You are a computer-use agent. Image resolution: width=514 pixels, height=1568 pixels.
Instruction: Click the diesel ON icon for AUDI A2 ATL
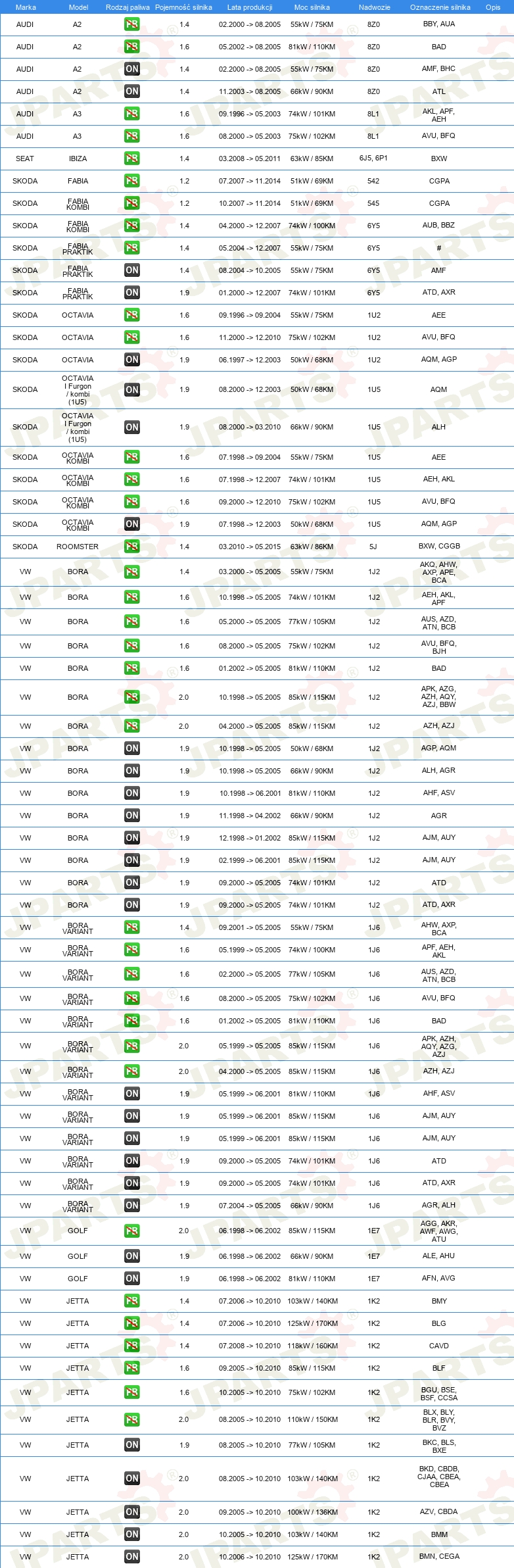[131, 91]
